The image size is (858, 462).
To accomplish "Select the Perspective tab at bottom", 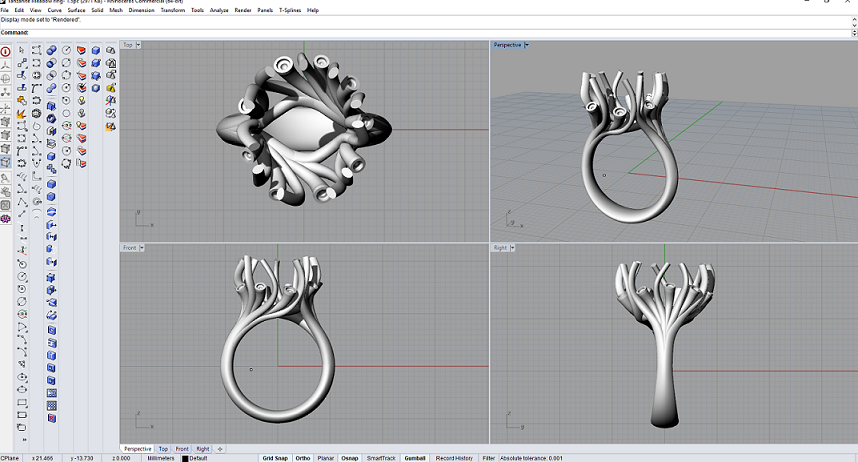I will click(x=137, y=449).
